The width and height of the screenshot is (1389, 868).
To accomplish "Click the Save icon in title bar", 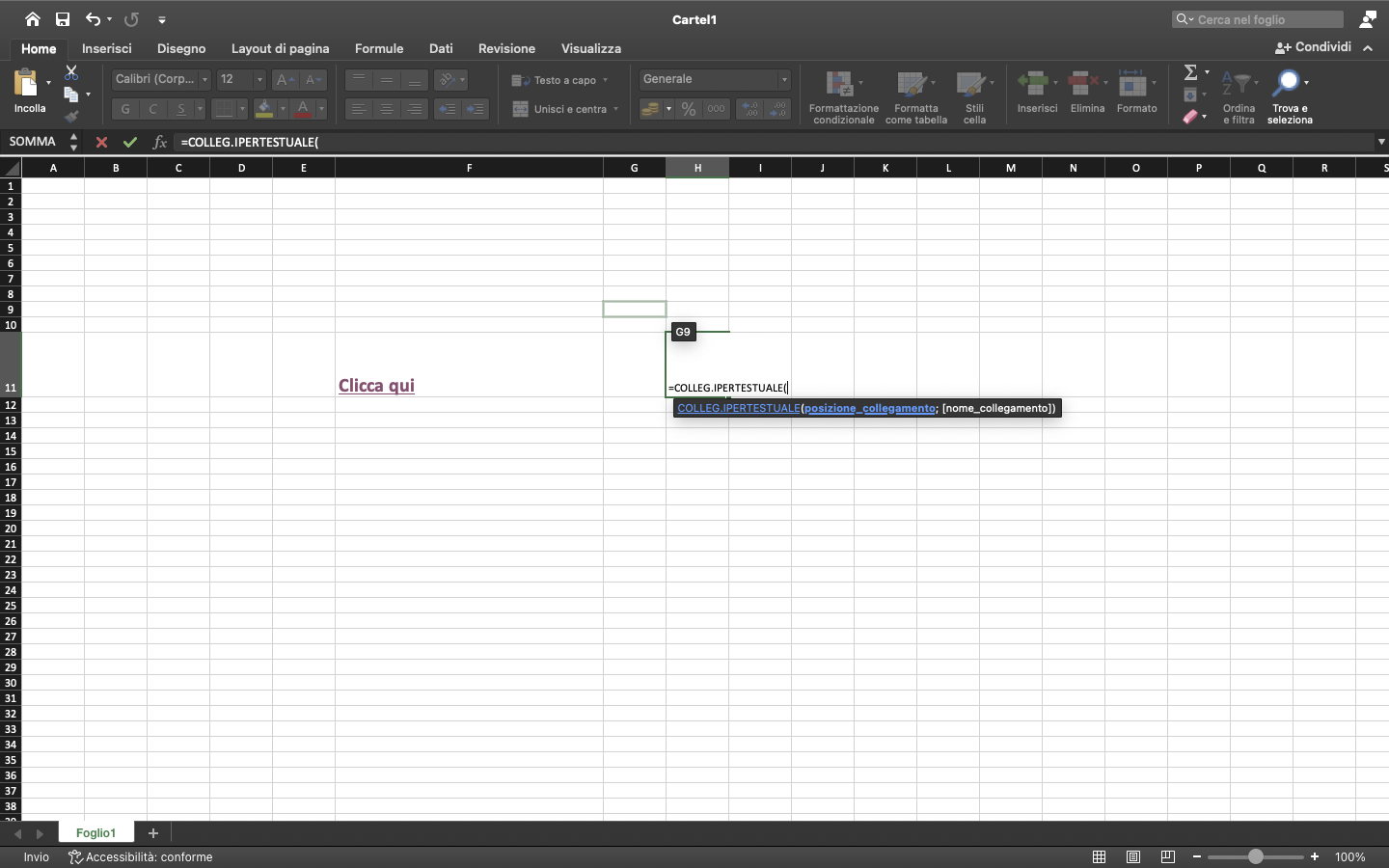I will [63, 19].
